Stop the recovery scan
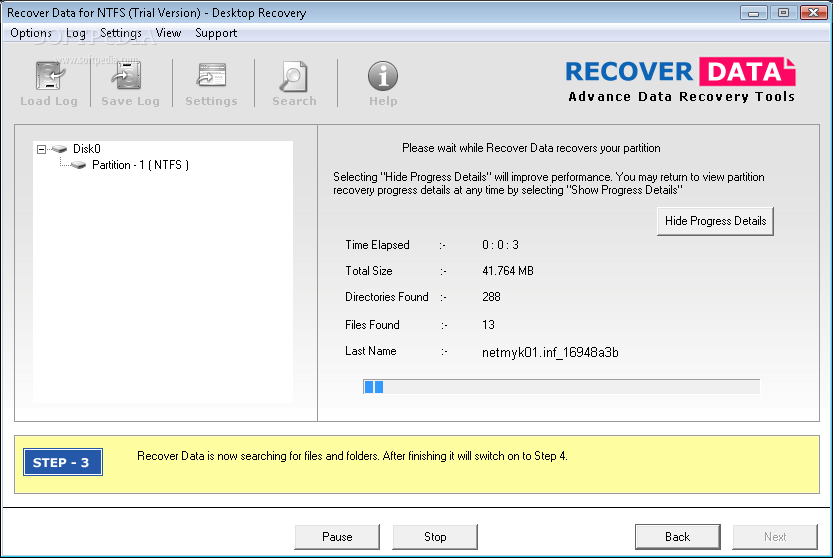Image resolution: width=833 pixels, height=558 pixels. click(x=435, y=537)
